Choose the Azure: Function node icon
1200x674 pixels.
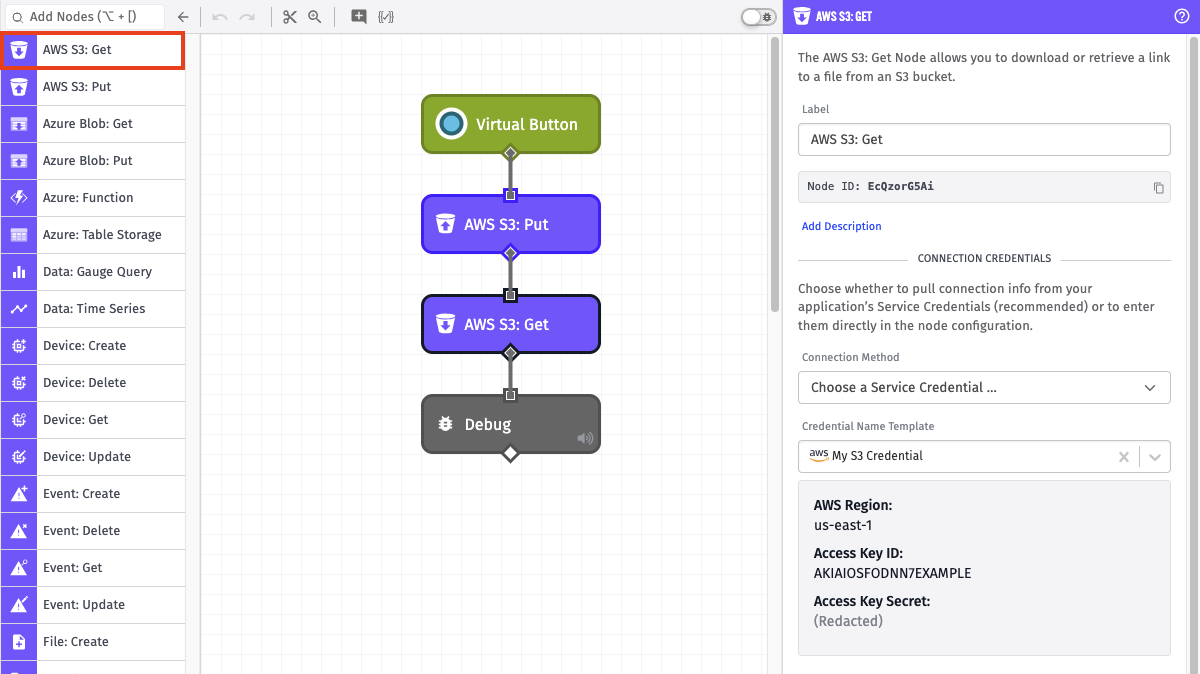(18, 198)
